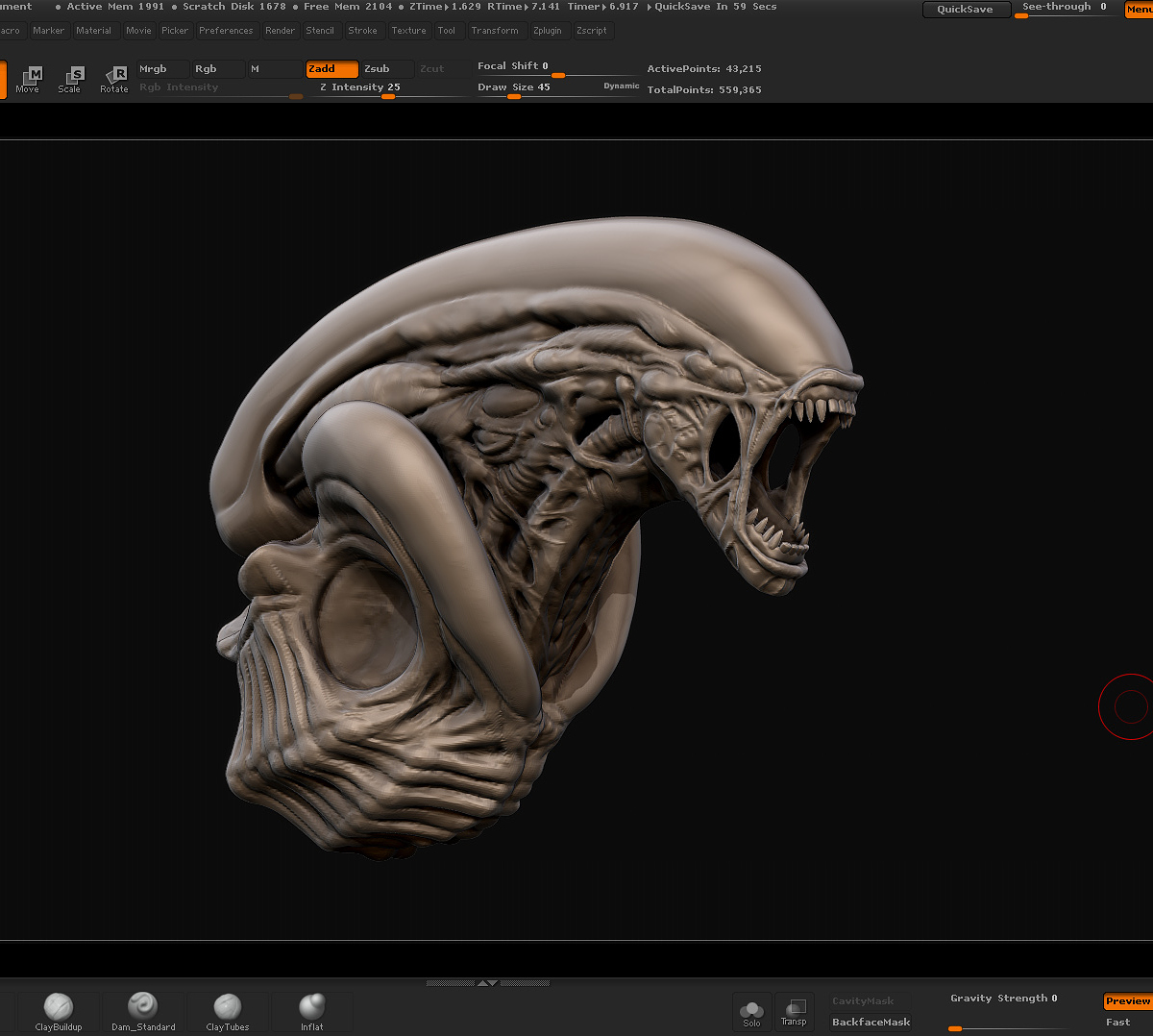The height and width of the screenshot is (1036, 1153).
Task: Open the Stroke menu
Action: pyautogui.click(x=363, y=31)
